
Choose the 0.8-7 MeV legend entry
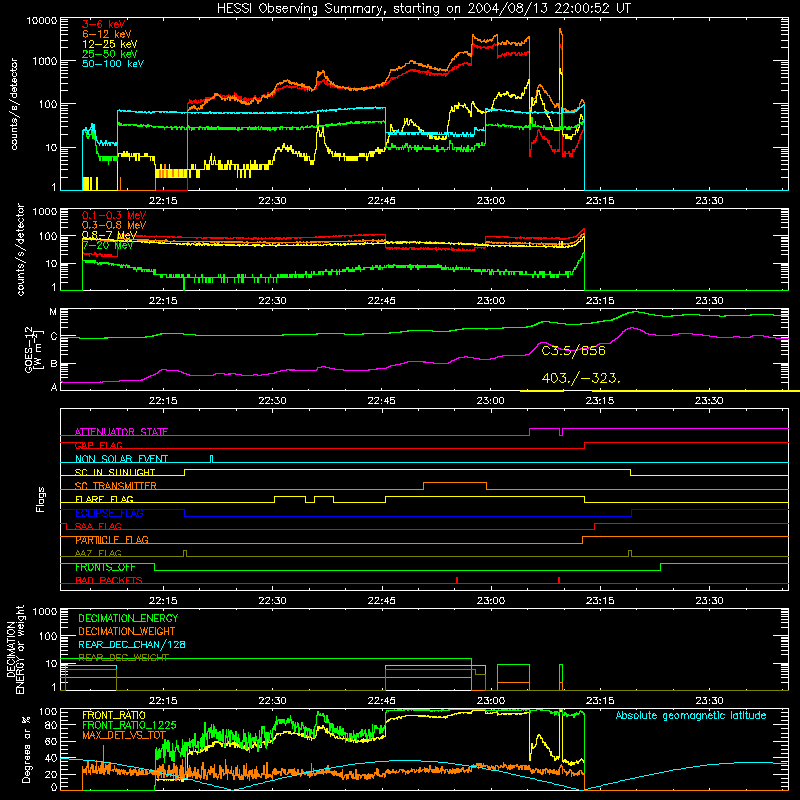point(109,235)
